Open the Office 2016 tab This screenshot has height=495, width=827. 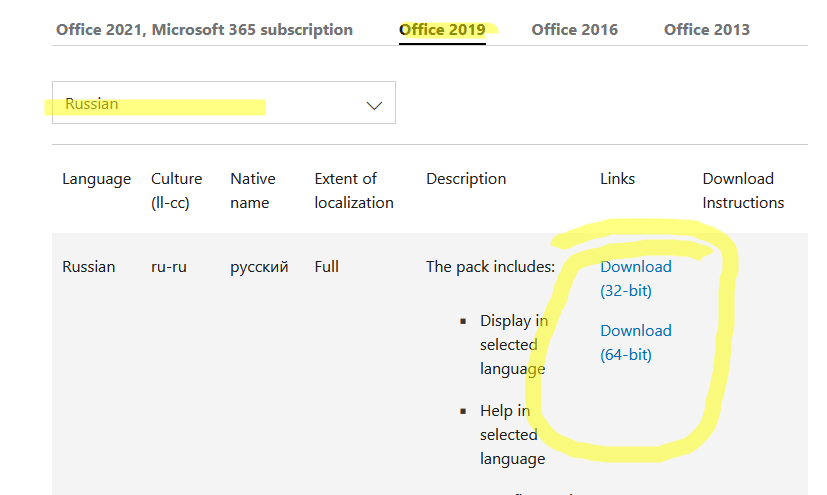click(x=574, y=30)
